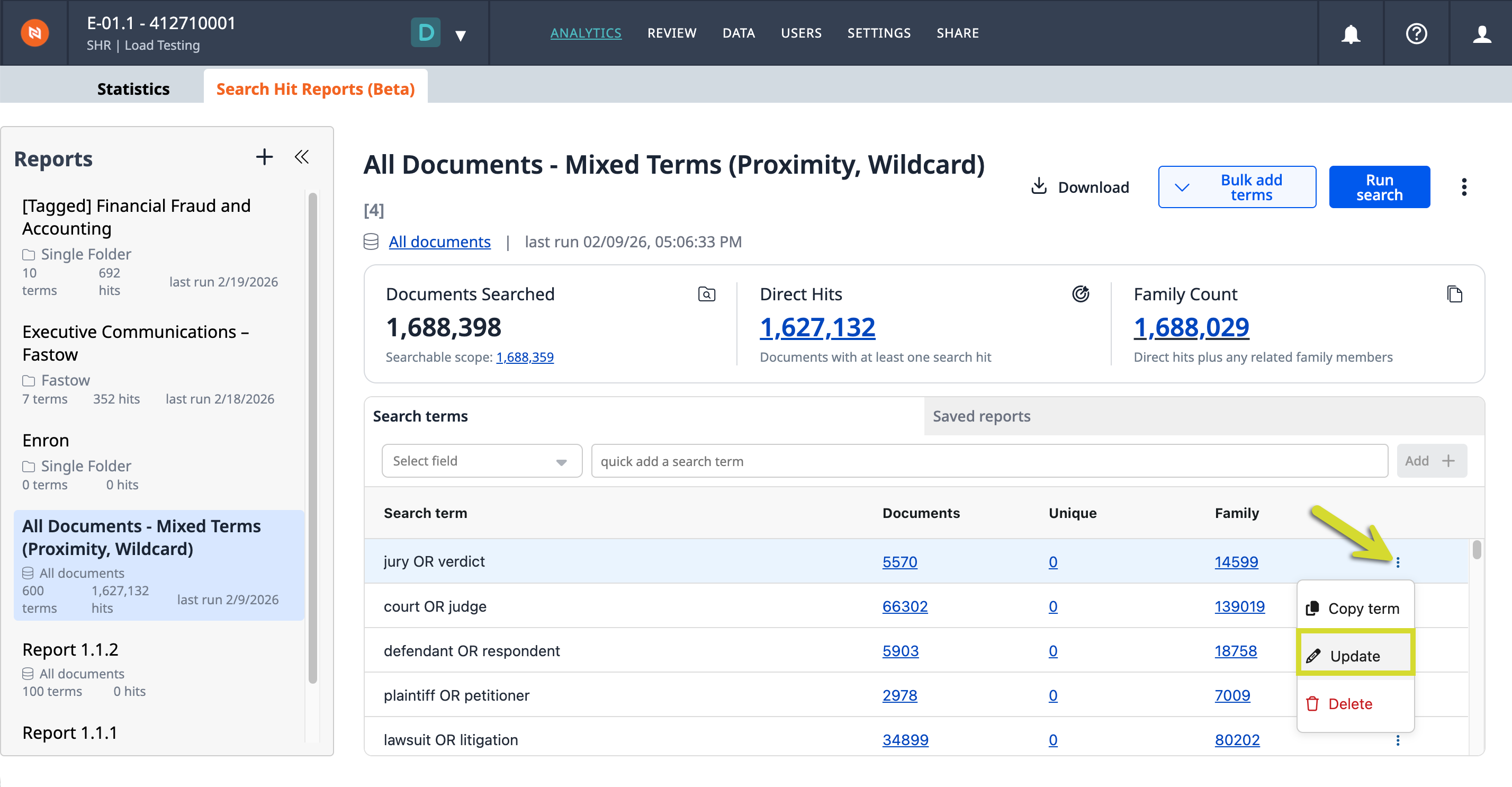Open the help question mark icon
The image size is (1512, 787).
pyautogui.click(x=1416, y=33)
